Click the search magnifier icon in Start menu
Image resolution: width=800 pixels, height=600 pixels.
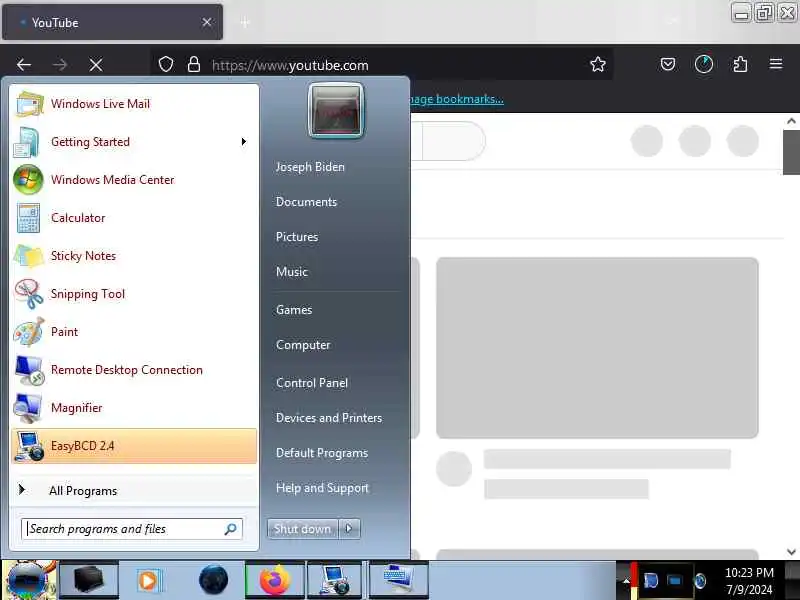pyautogui.click(x=230, y=529)
